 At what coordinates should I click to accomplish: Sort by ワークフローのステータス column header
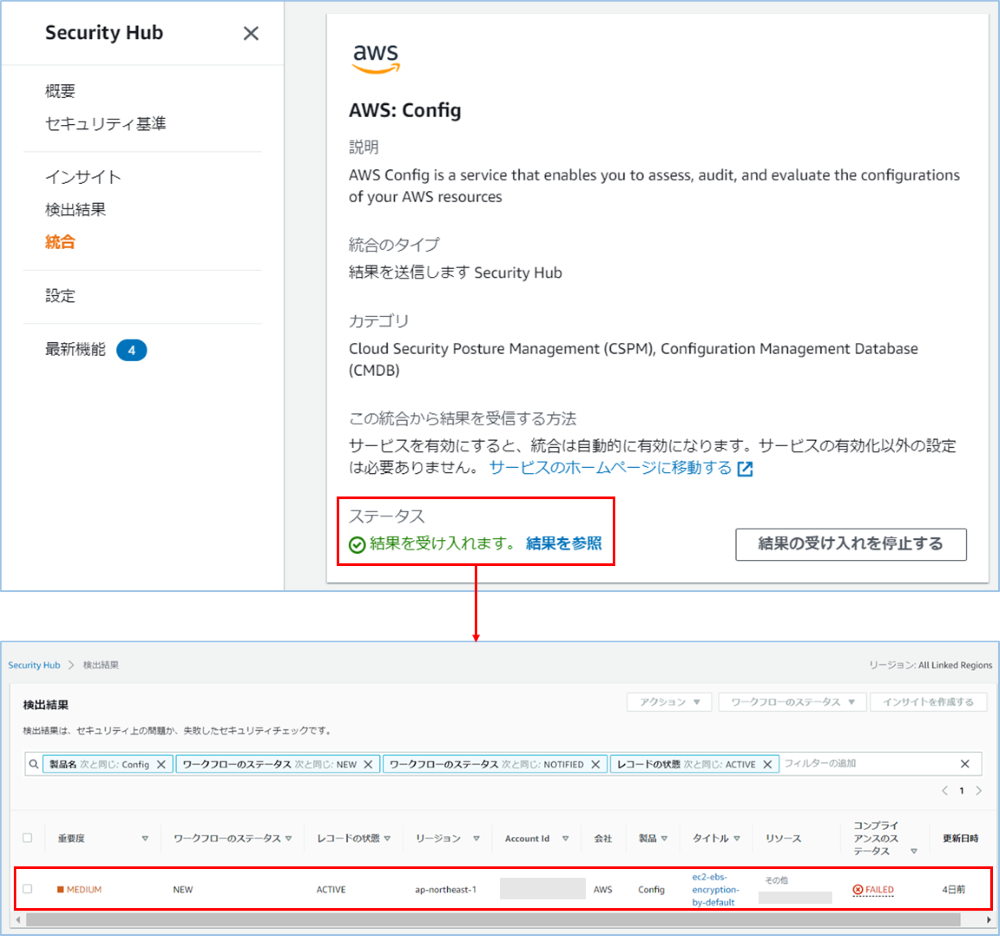click(232, 838)
